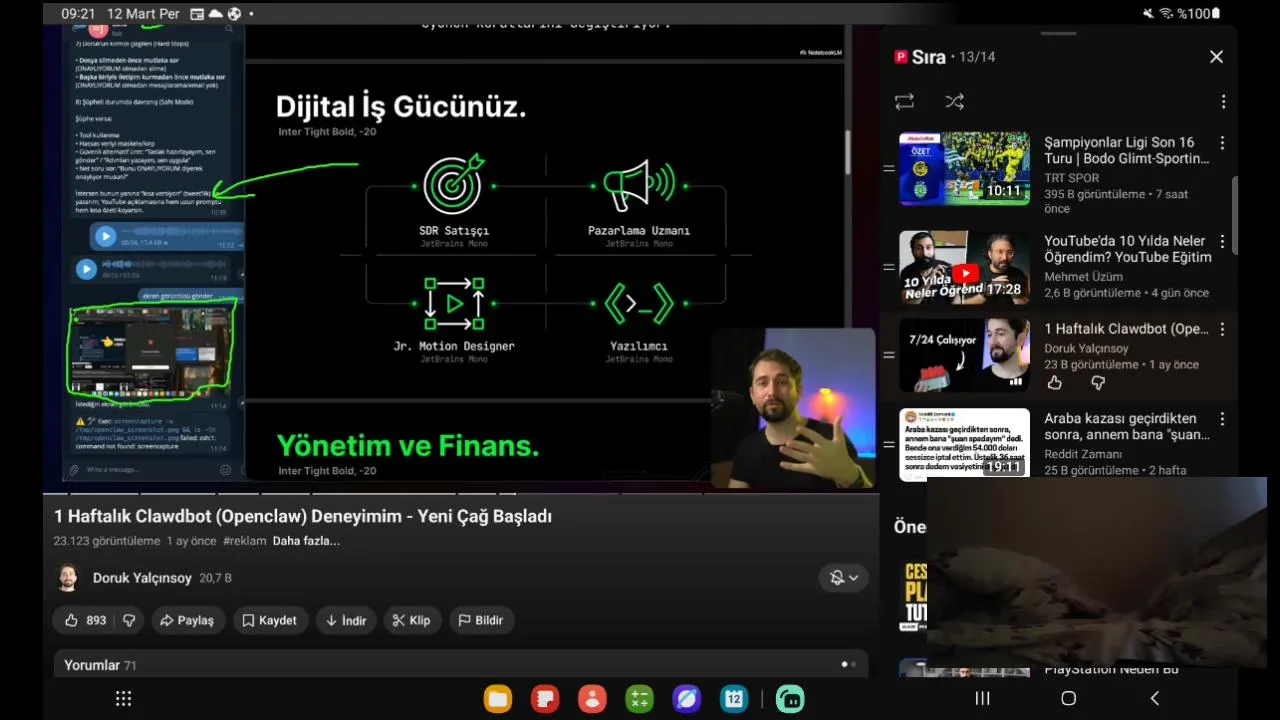Like the Clawdbot video from the queue
The image size is (1280, 720).
tap(1055, 383)
